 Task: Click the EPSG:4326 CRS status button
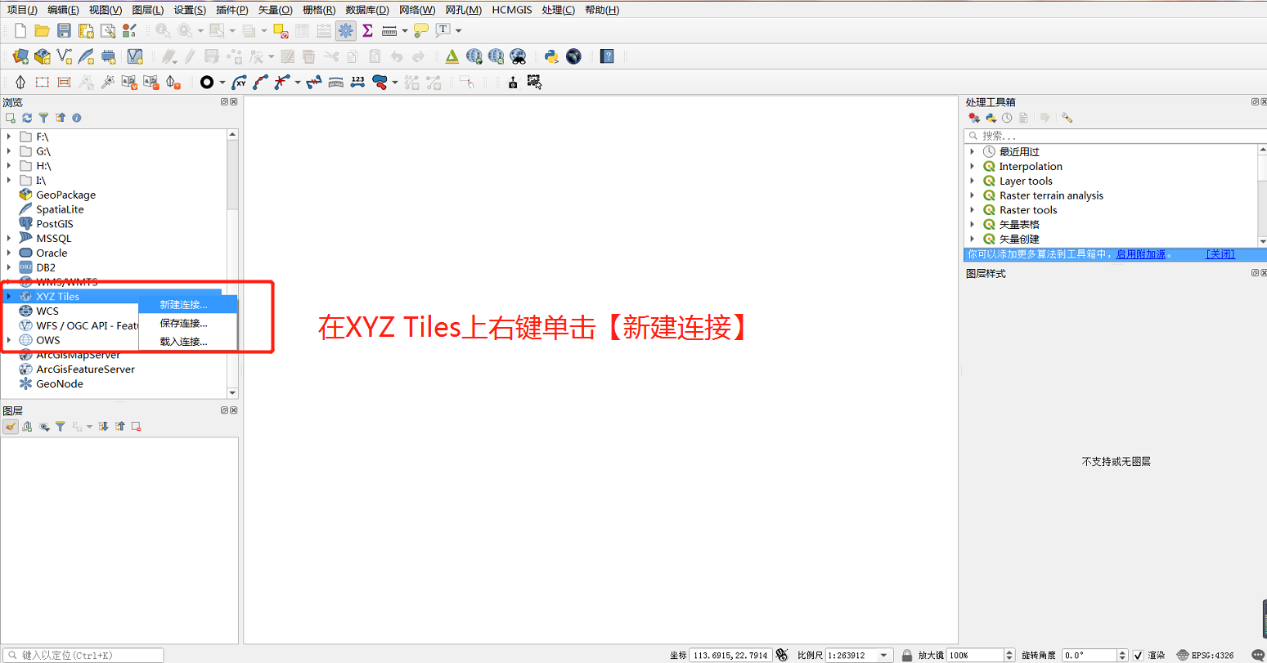(1208, 655)
